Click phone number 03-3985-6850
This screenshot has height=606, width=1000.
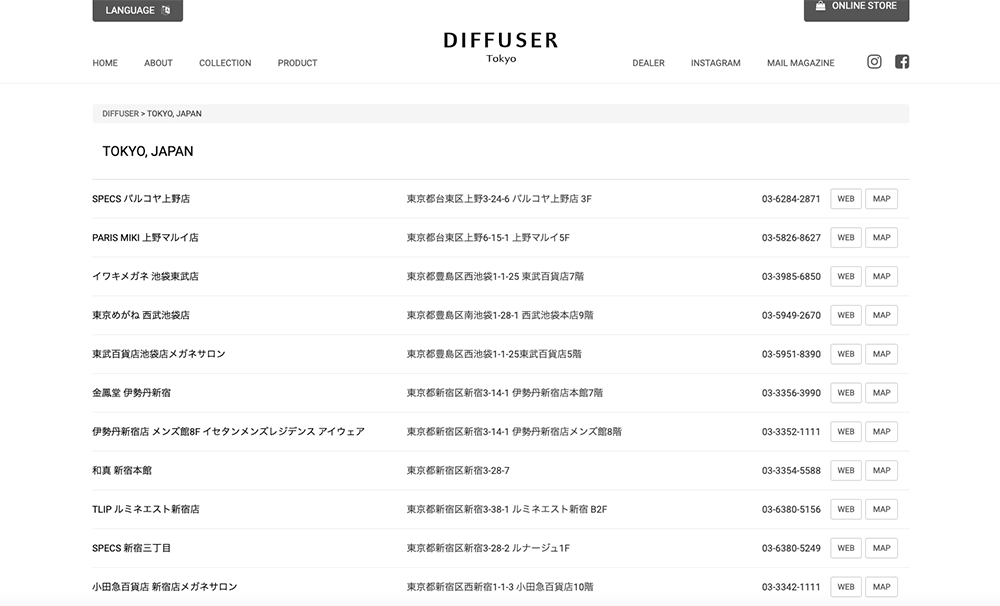pos(791,276)
